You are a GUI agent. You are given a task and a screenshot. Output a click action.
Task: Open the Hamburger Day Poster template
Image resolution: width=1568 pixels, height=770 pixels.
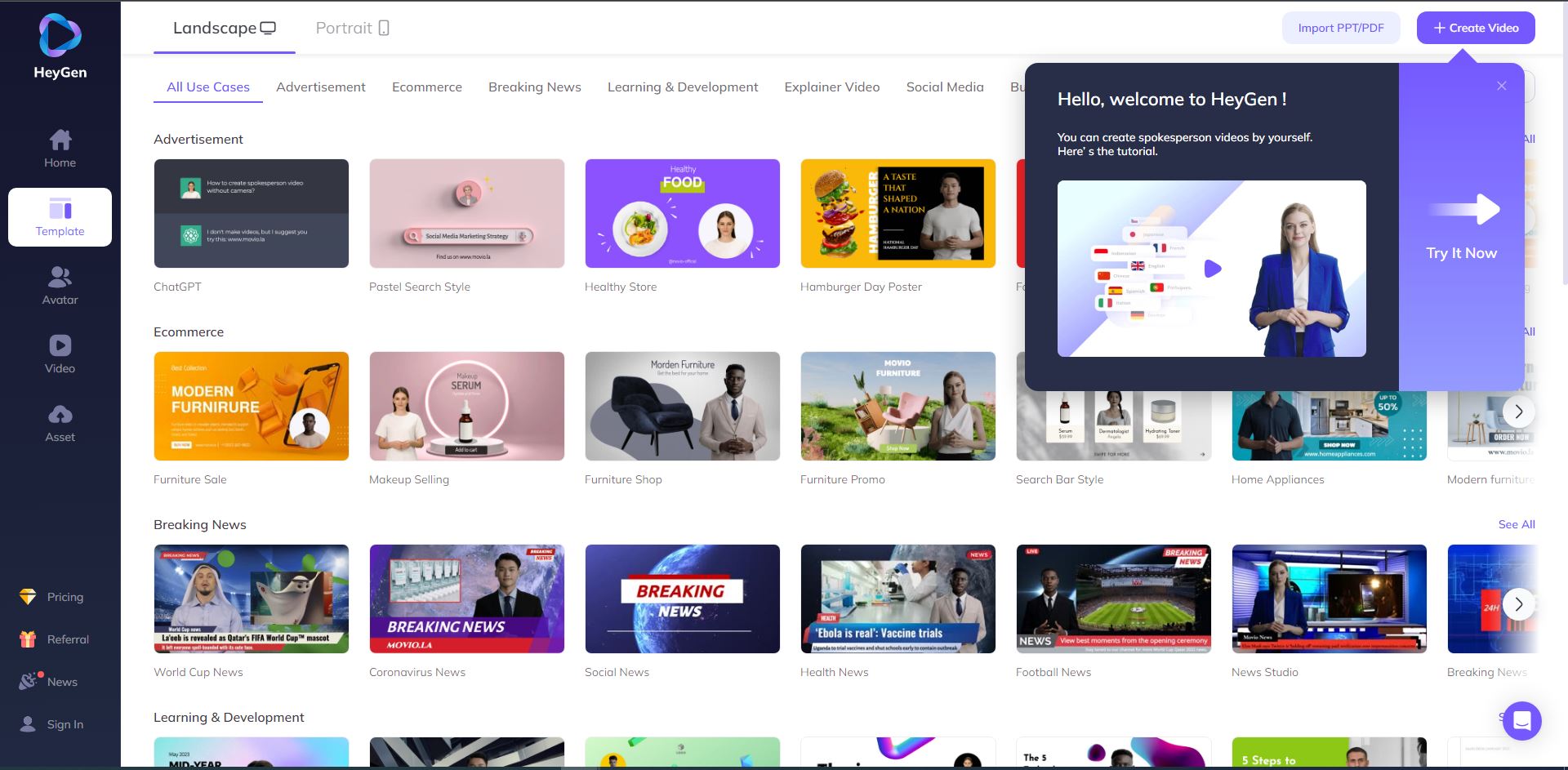pos(898,213)
